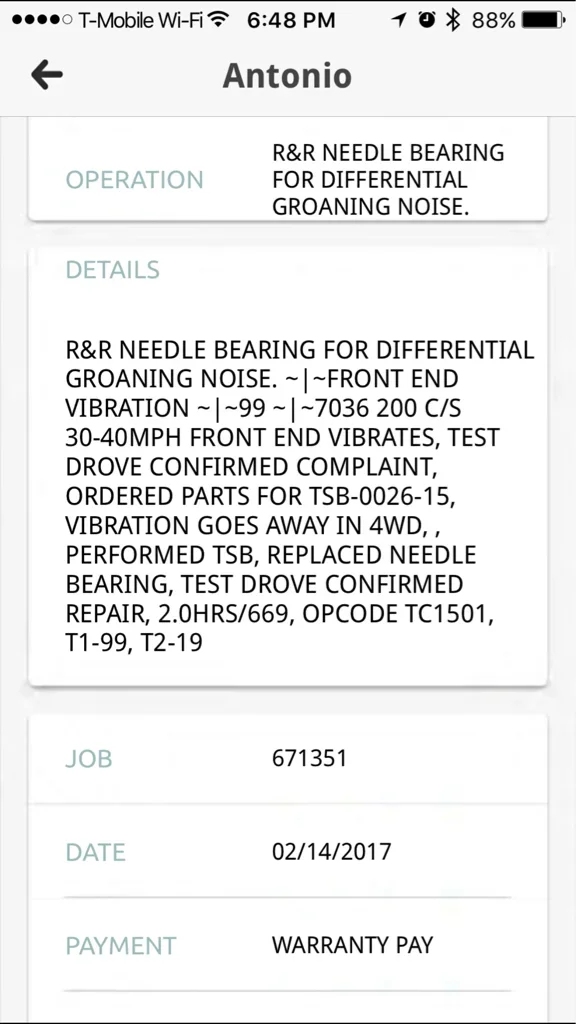Select job number 671351
The width and height of the screenshot is (576, 1024).
click(310, 758)
